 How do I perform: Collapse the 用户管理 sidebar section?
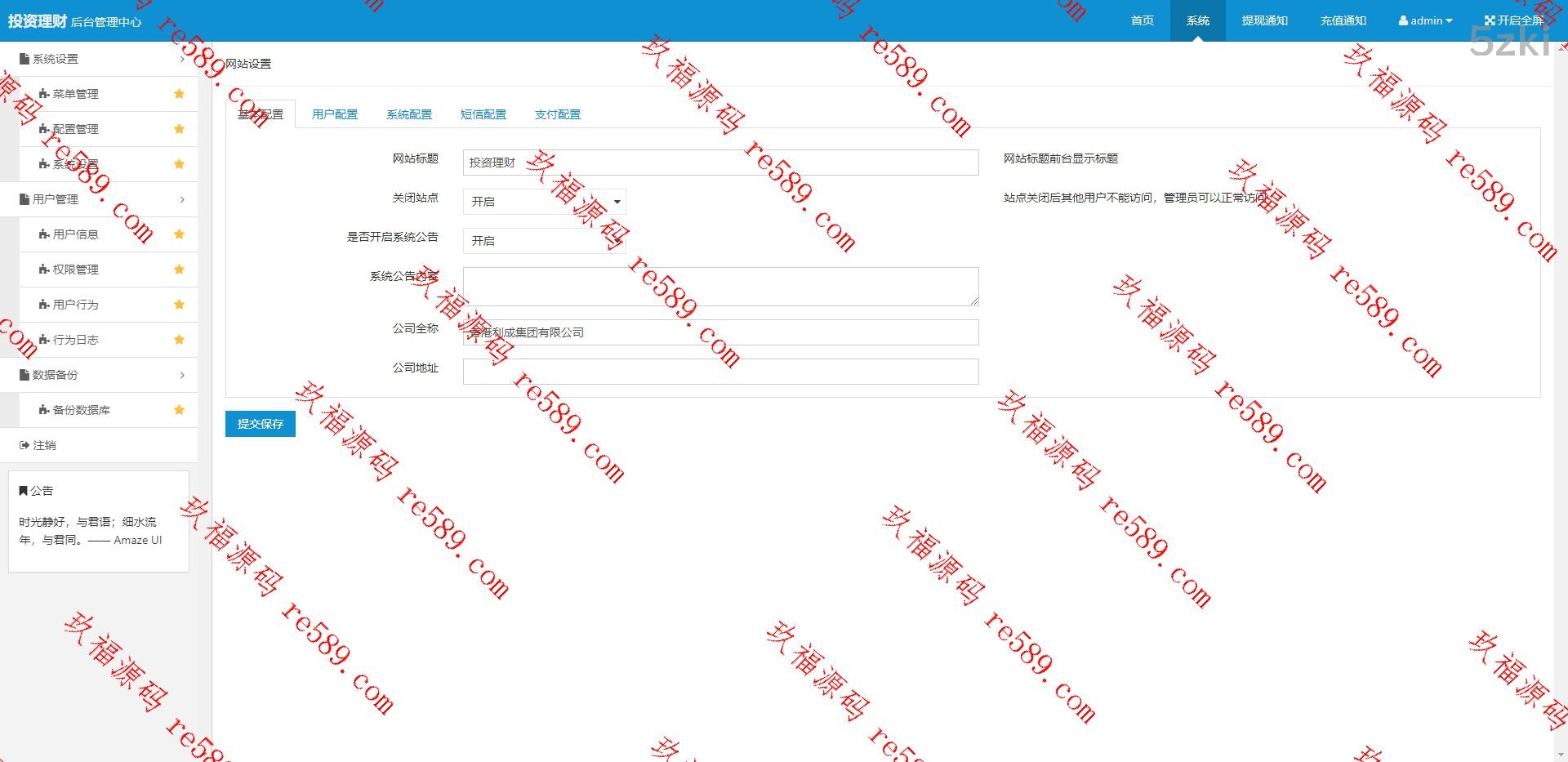click(x=98, y=199)
